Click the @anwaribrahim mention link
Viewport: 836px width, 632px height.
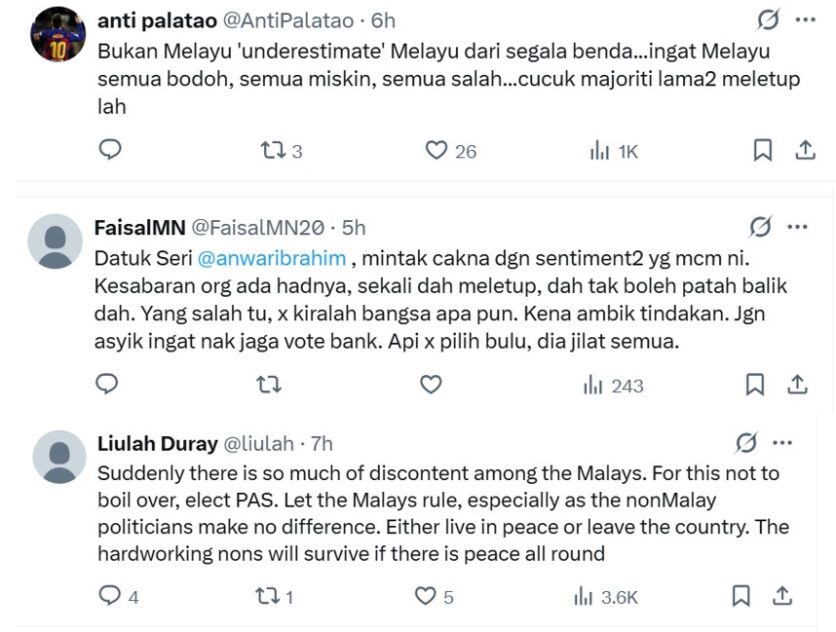coord(271,258)
